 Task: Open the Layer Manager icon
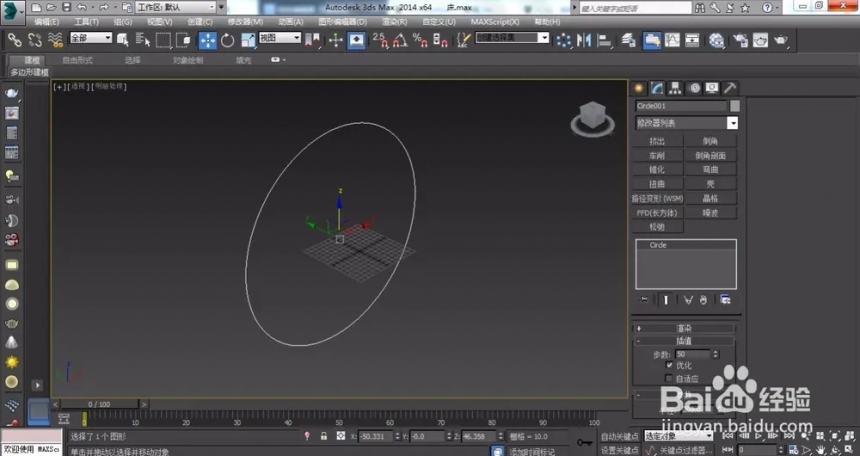(x=629, y=40)
